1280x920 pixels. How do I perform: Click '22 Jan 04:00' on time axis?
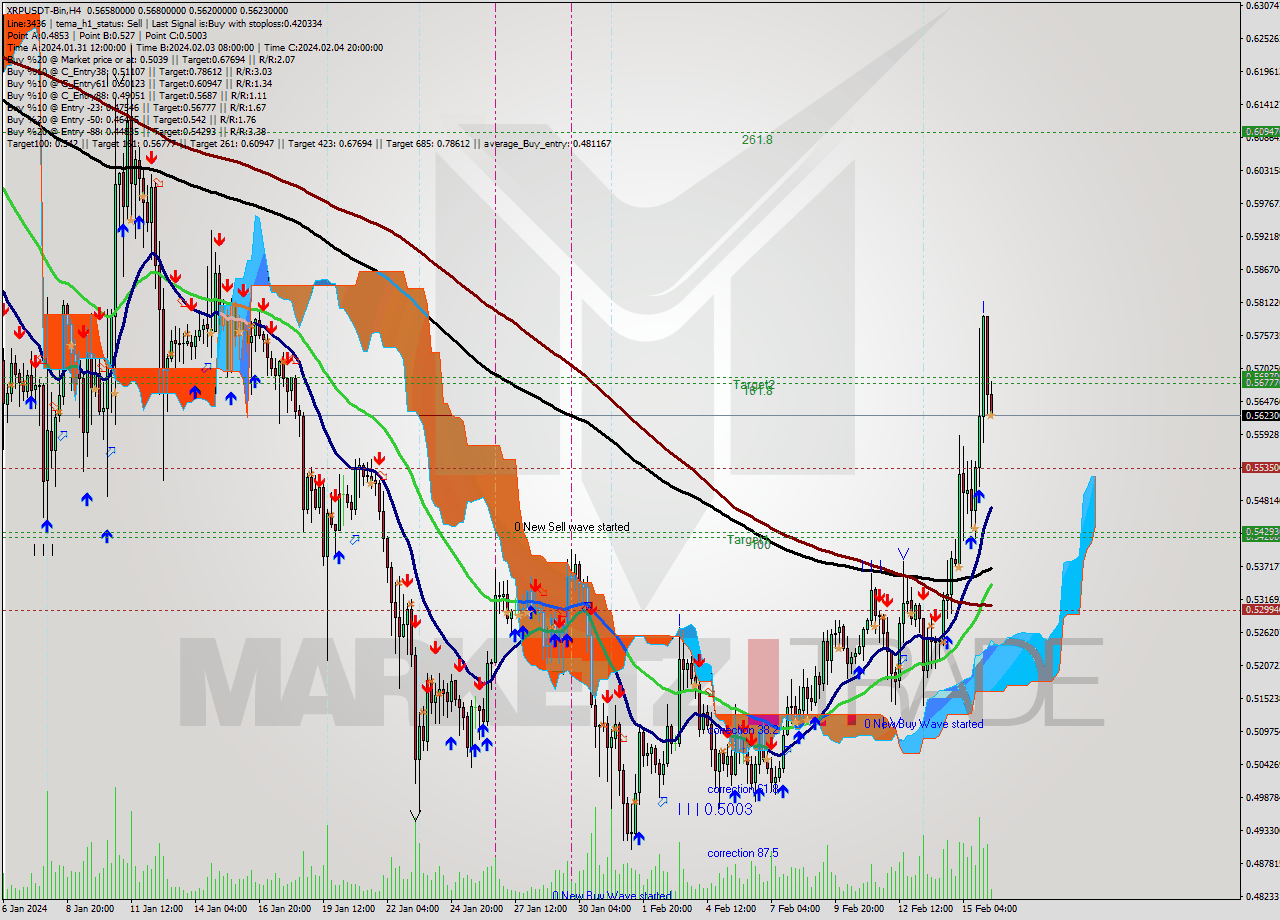(x=412, y=909)
